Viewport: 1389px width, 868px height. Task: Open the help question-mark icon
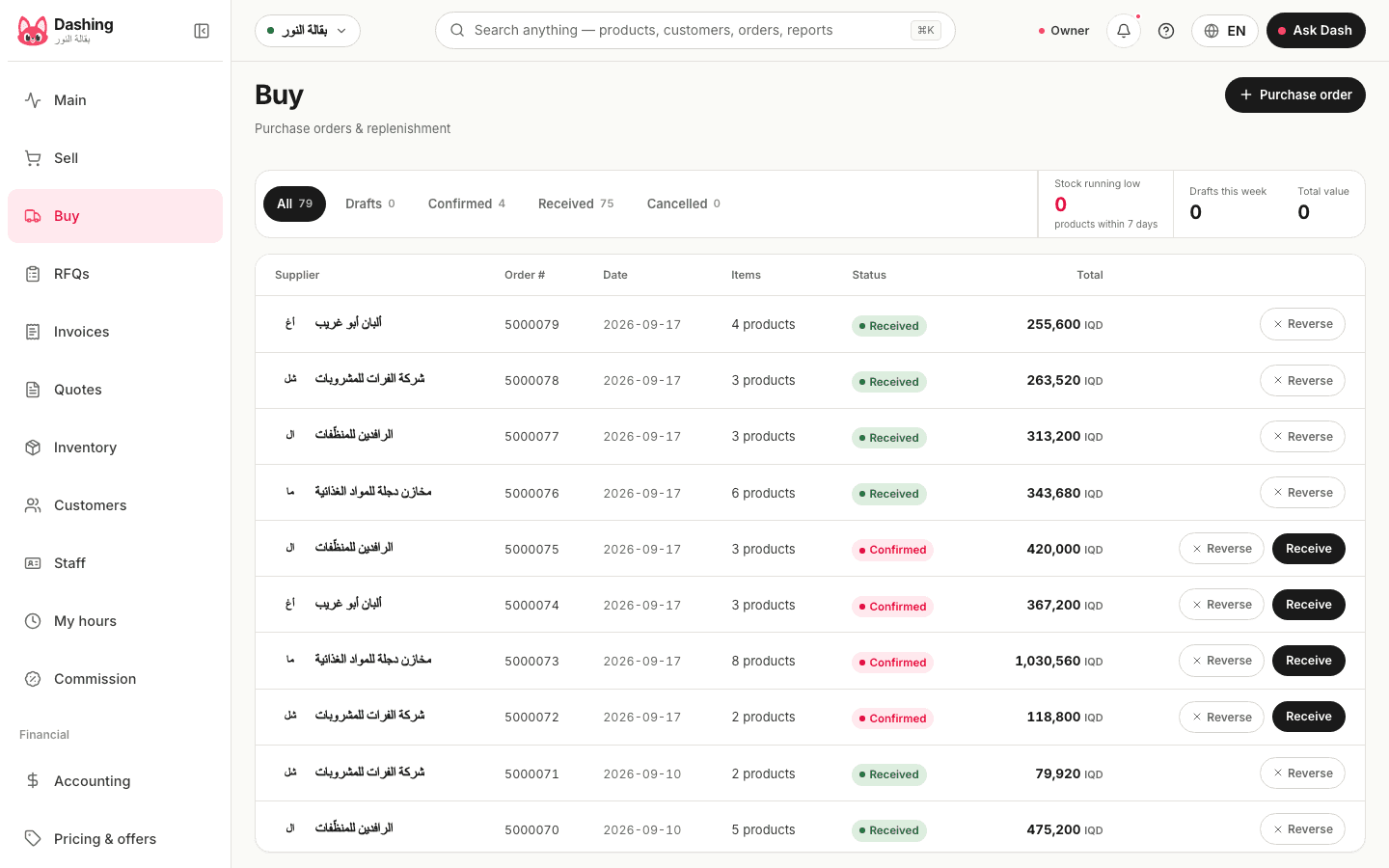1166,31
